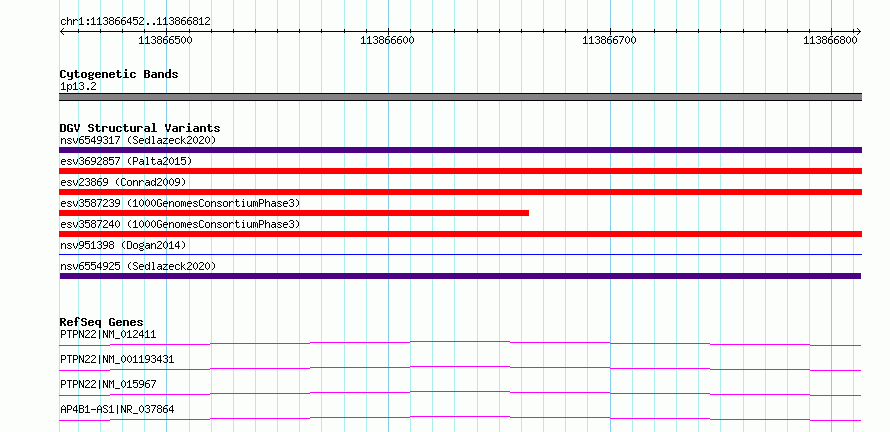Click the magenta PTPN22|NM_015967 transcript line
Image resolution: width=890 pixels, height=432 pixels.
(460, 393)
